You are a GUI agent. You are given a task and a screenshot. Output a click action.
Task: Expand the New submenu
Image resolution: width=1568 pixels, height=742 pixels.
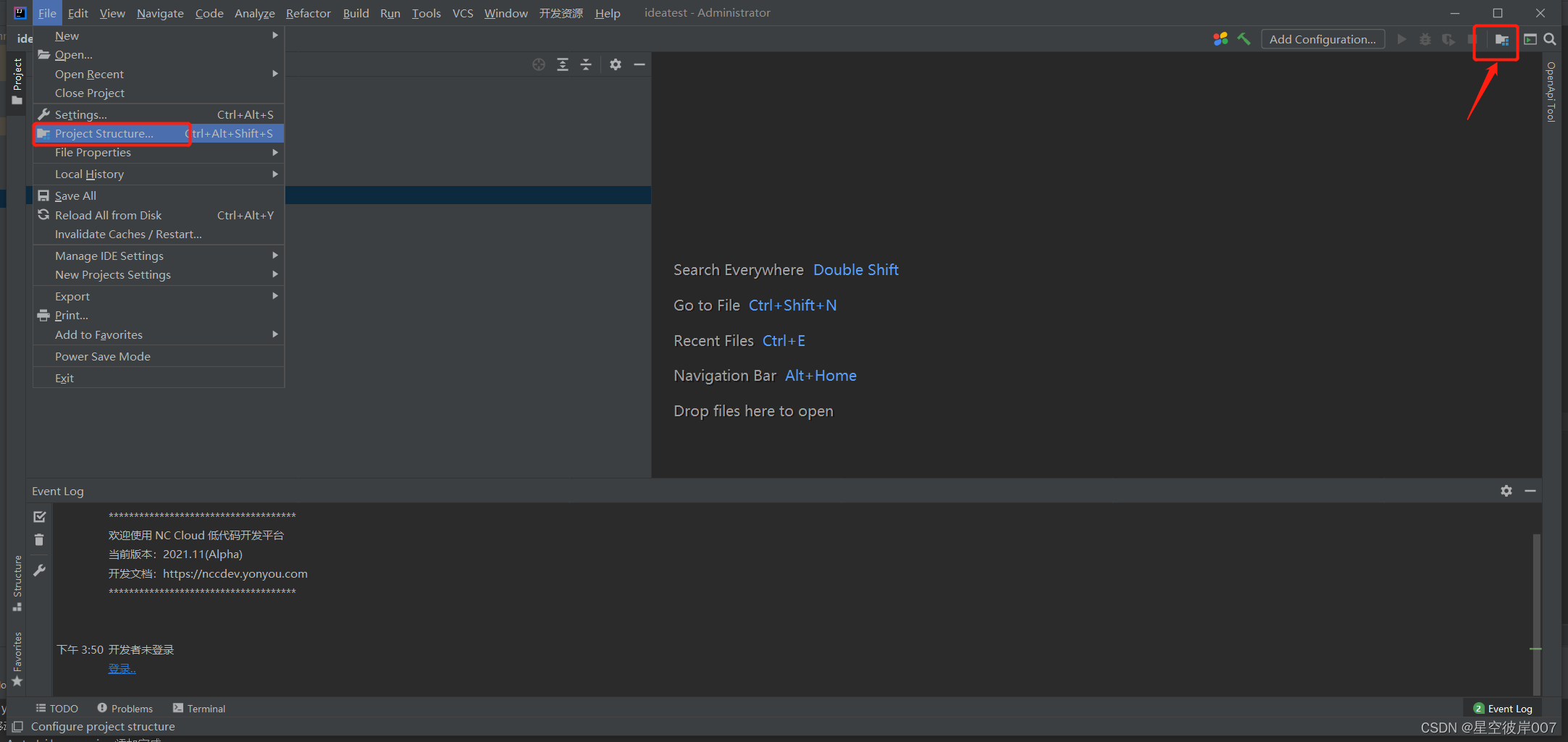(159, 35)
